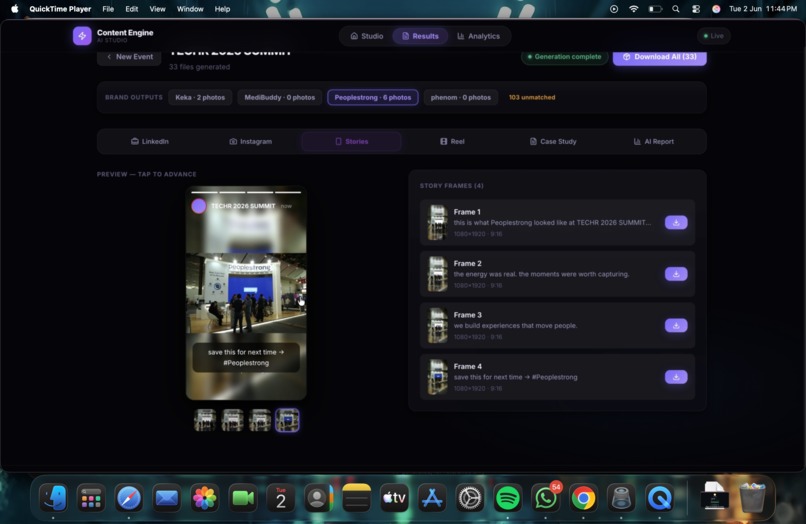Download Frame 3 image

(676, 326)
